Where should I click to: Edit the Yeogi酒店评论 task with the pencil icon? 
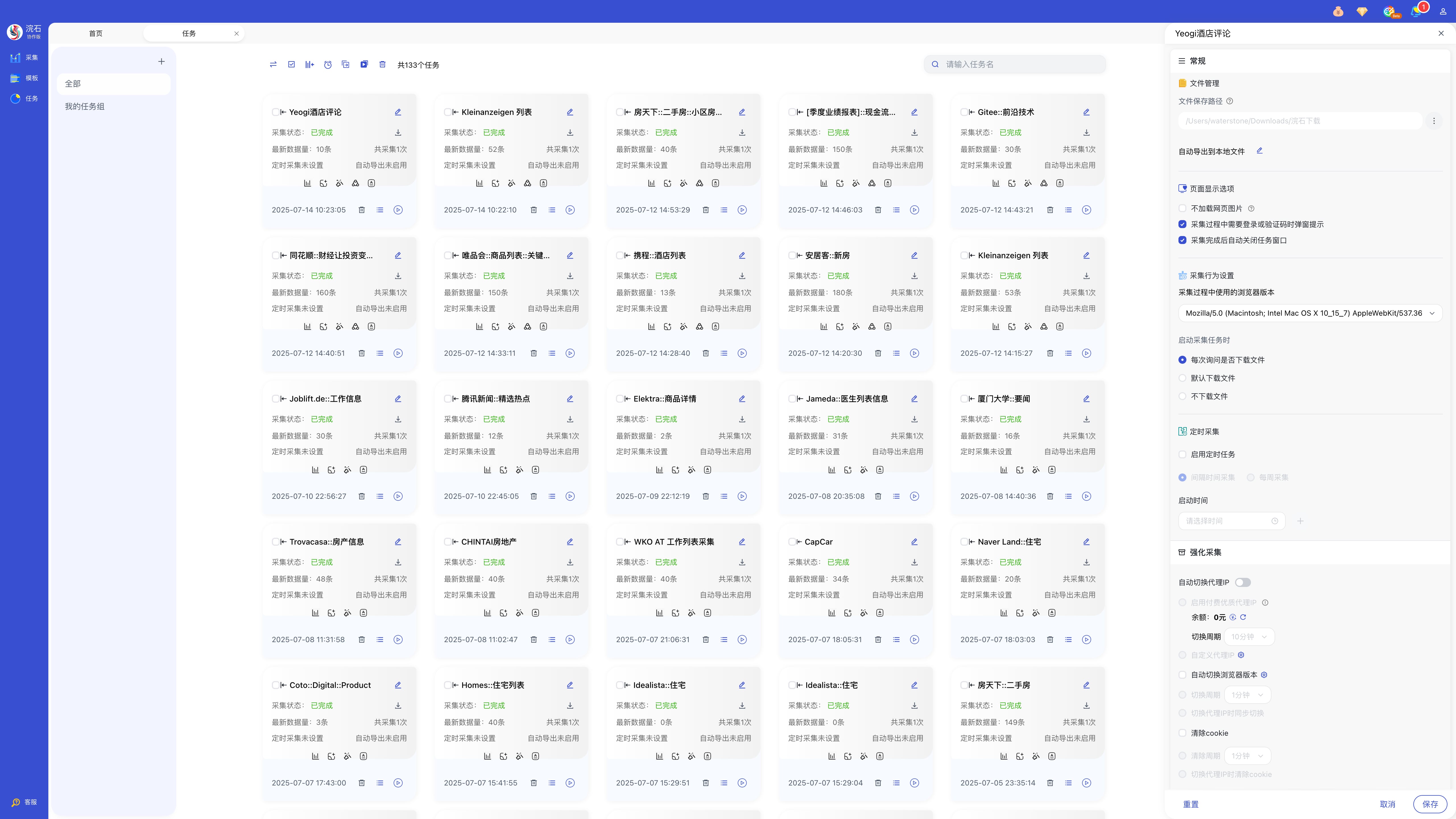pos(398,112)
